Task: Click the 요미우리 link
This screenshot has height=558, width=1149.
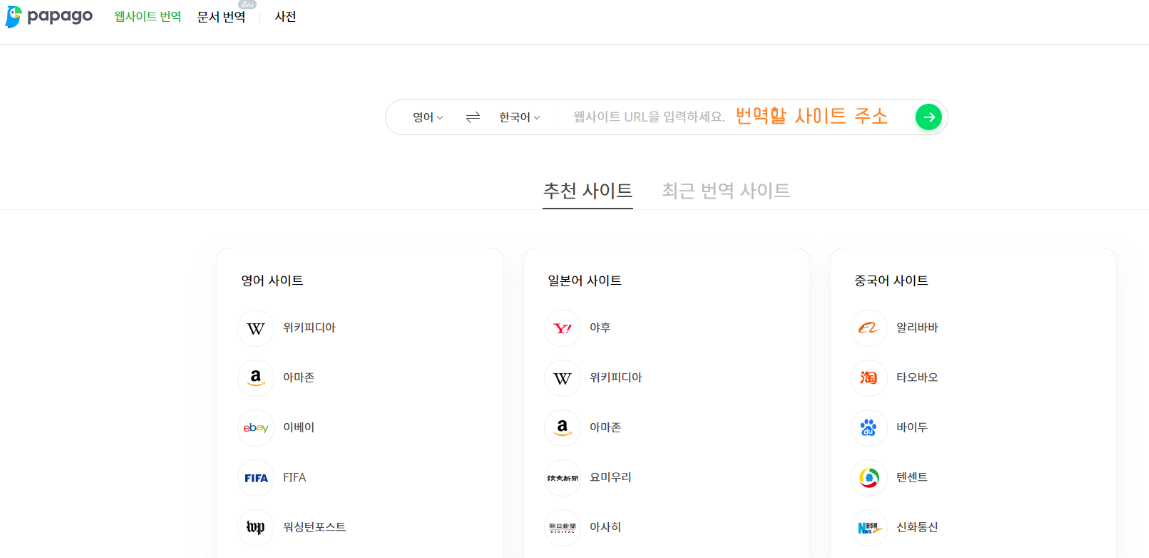Action: pyautogui.click(x=610, y=478)
